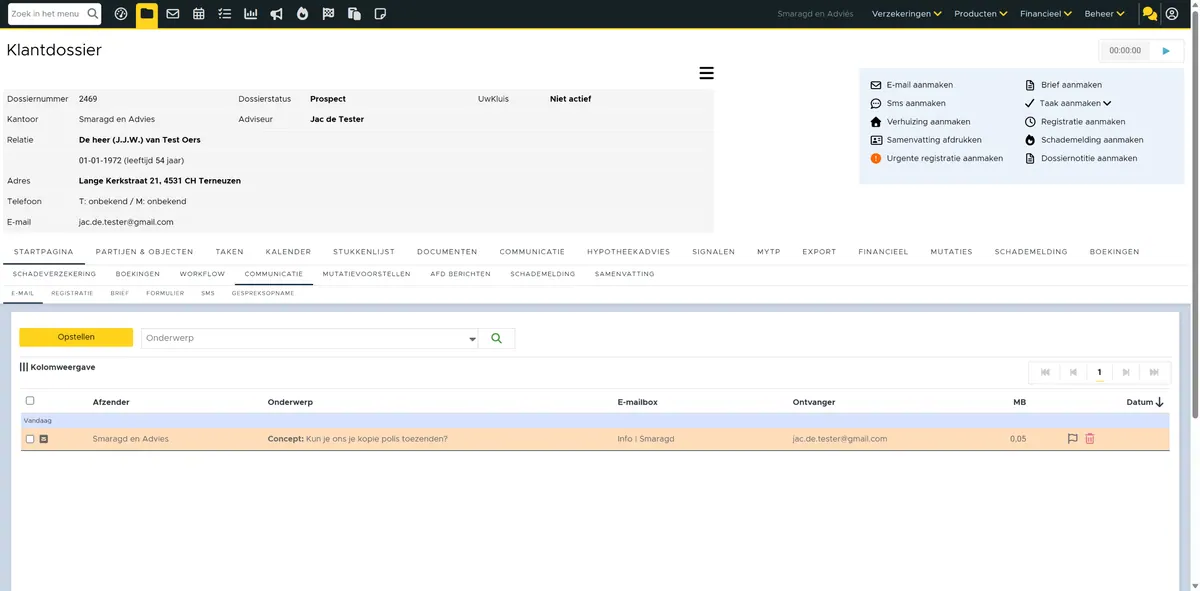Open the Taak aanmaken dropdown

[x=1076, y=103]
